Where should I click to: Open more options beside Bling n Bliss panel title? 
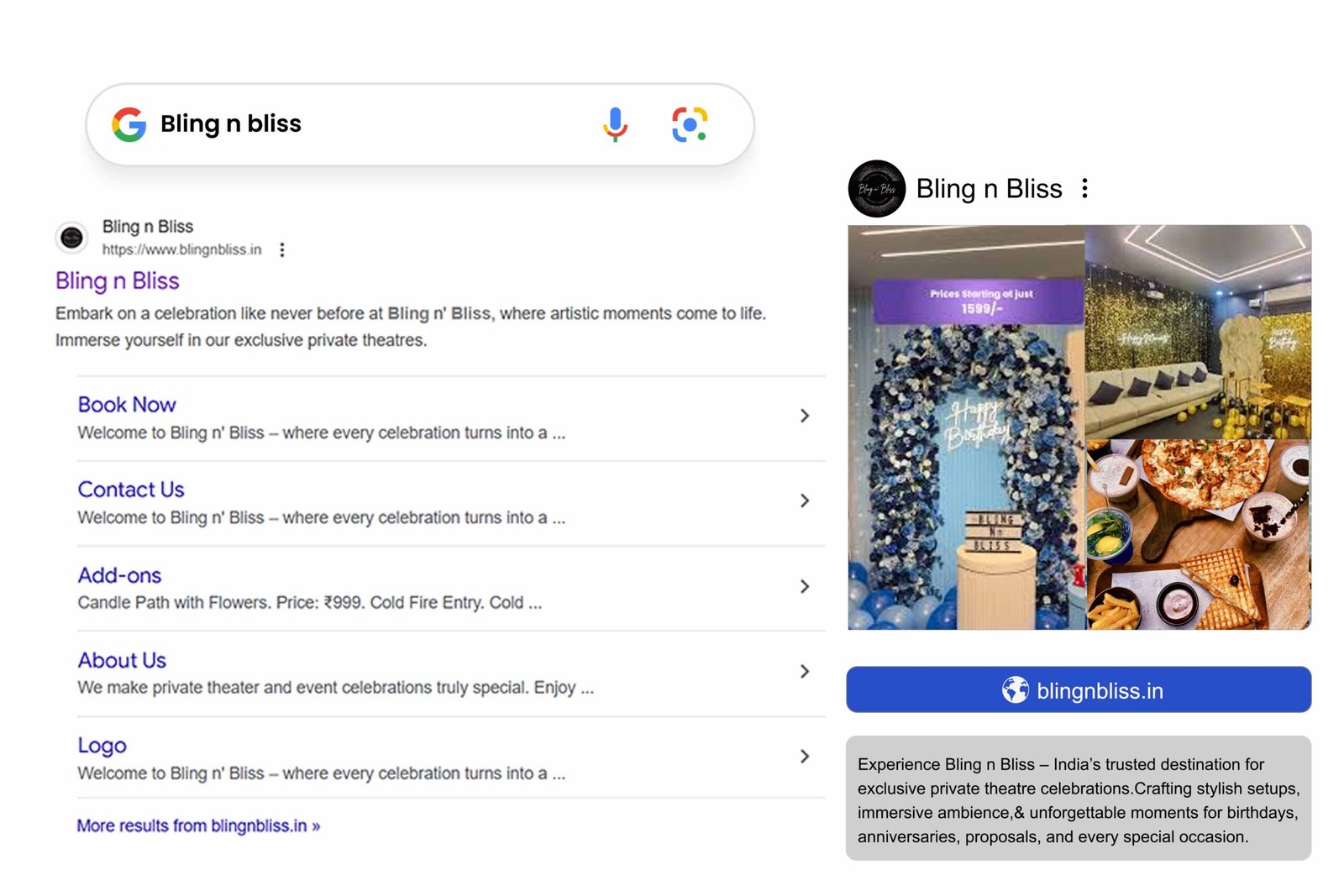[1085, 188]
